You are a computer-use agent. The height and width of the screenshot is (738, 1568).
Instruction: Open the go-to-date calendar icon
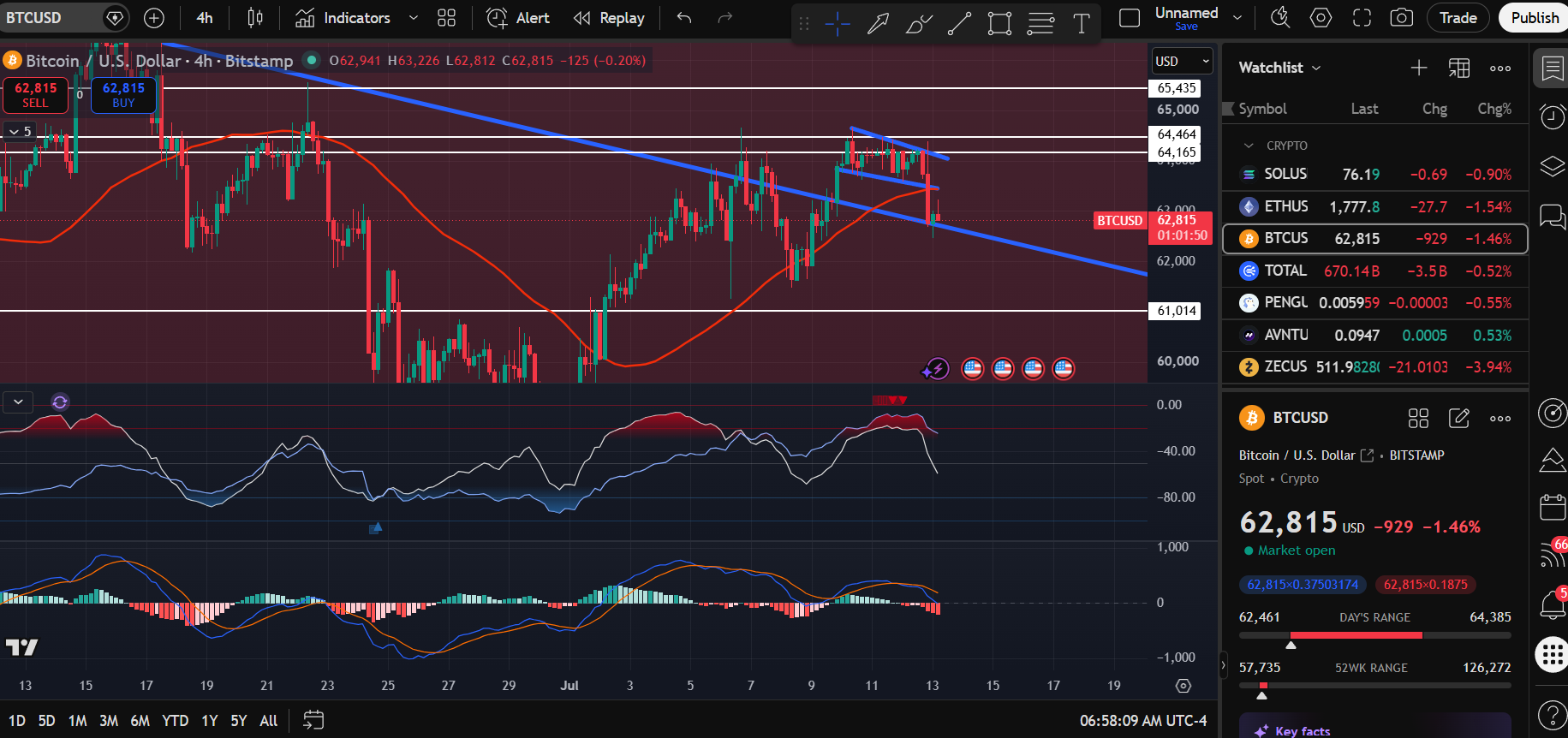coord(313,721)
